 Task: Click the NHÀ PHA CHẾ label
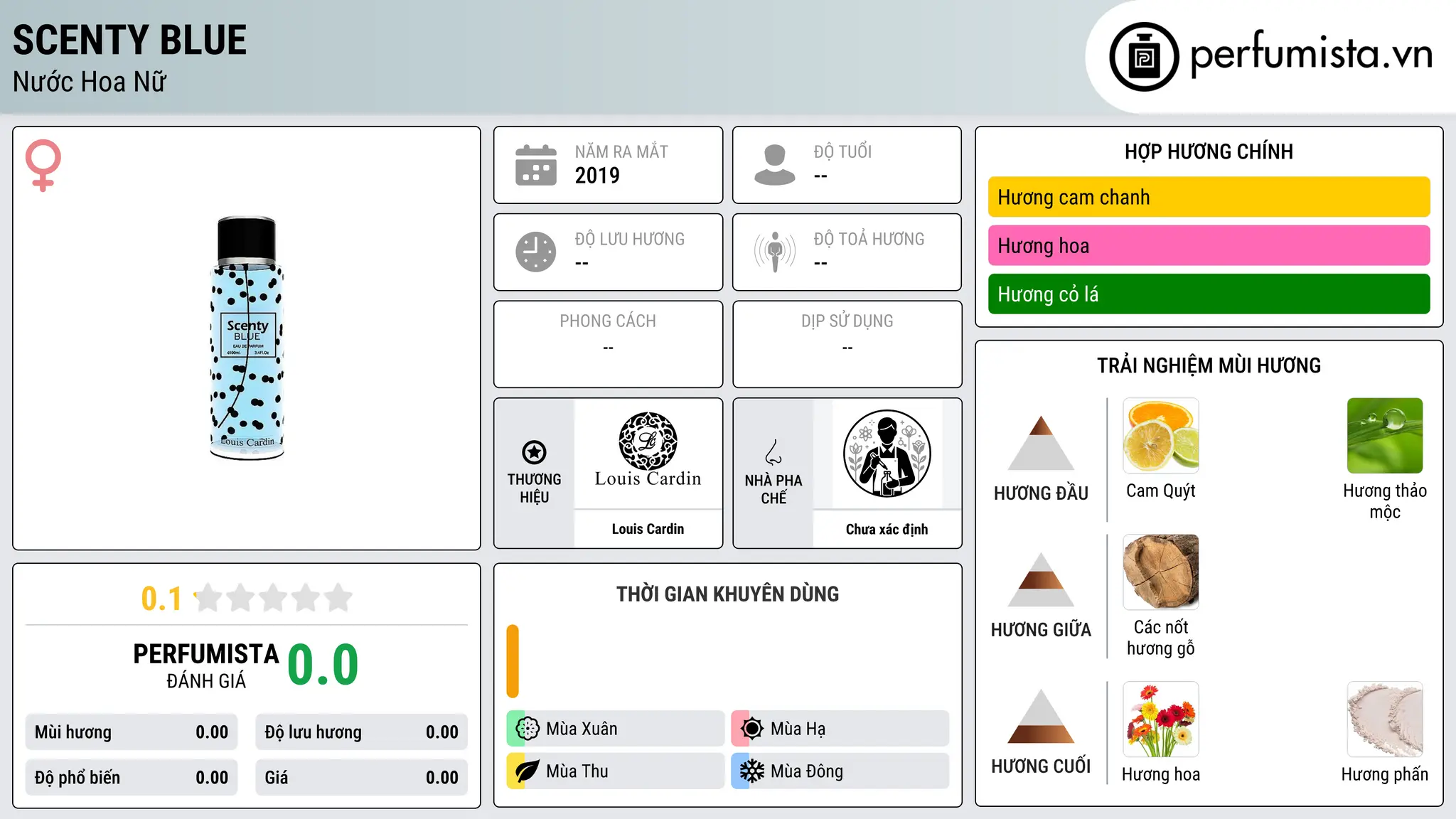(773, 489)
